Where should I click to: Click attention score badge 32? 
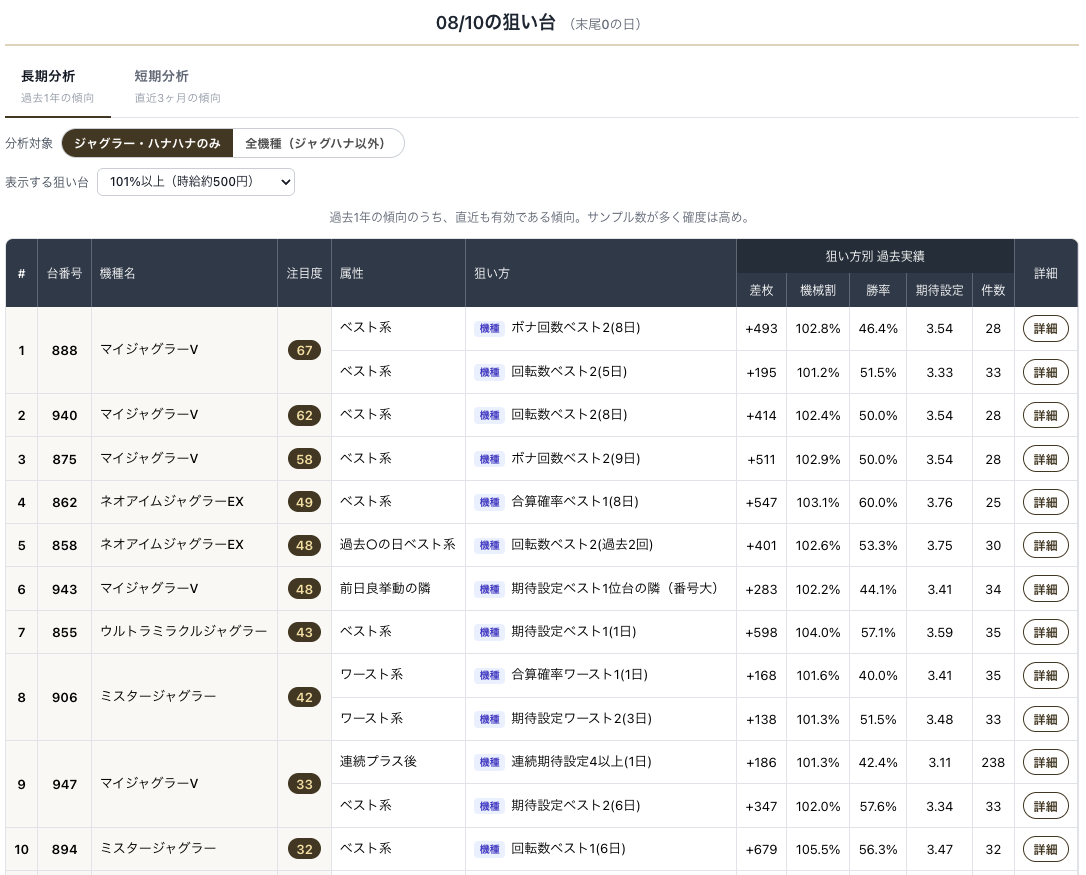[x=304, y=849]
